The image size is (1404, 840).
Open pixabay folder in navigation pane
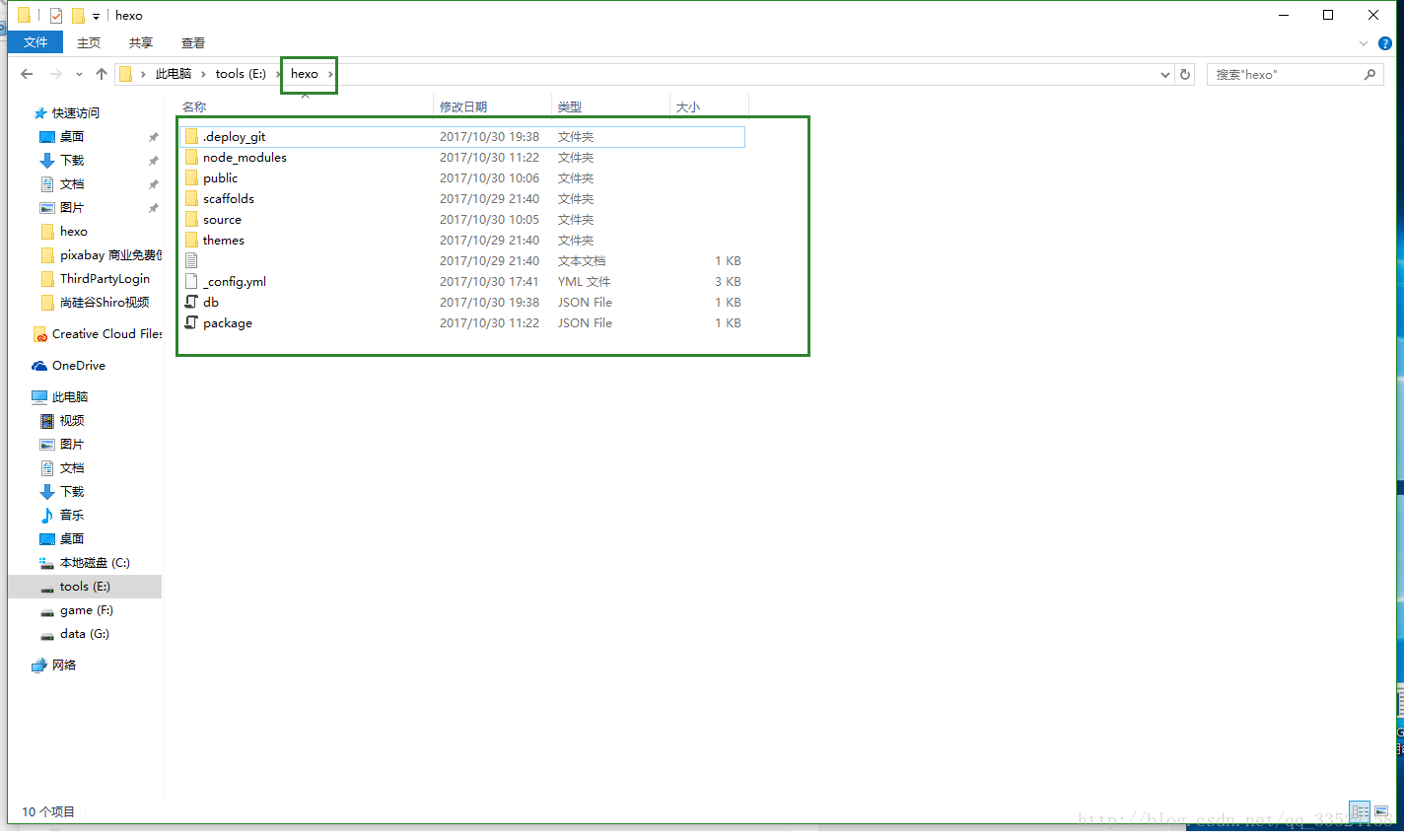(x=101, y=255)
